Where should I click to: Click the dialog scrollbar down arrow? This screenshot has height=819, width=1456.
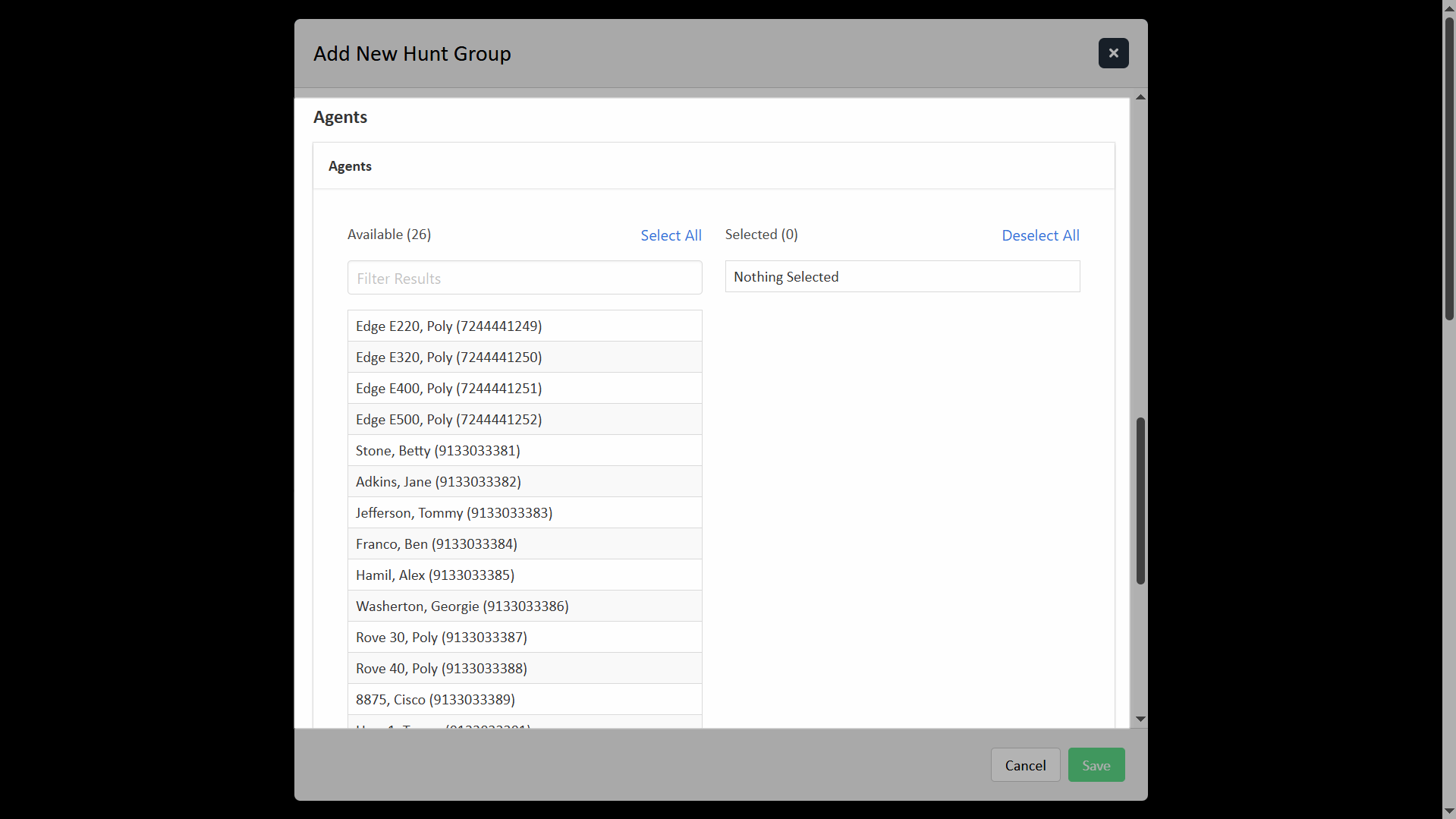pos(1140,719)
